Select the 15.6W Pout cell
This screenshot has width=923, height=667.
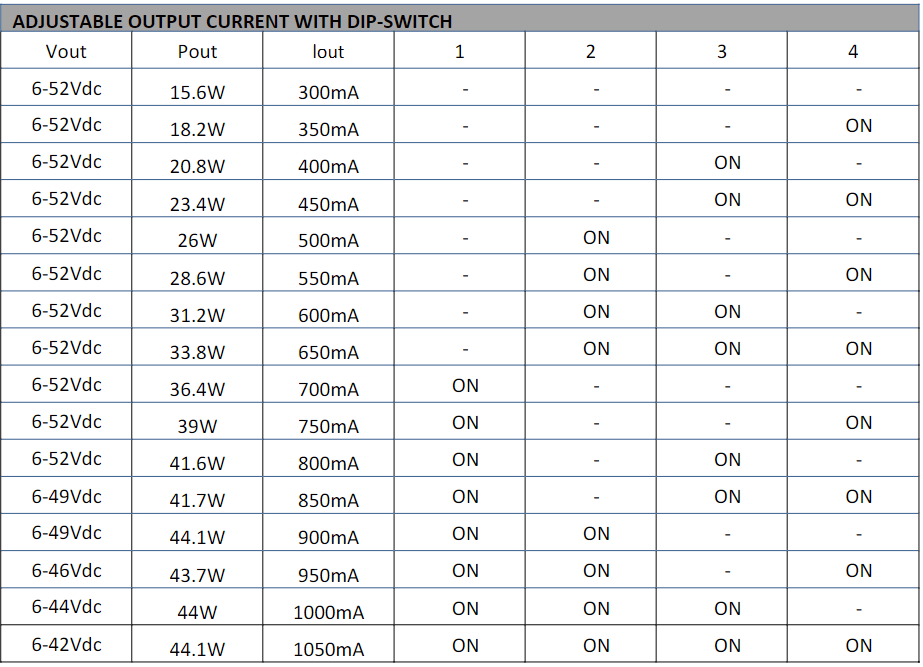pos(197,92)
